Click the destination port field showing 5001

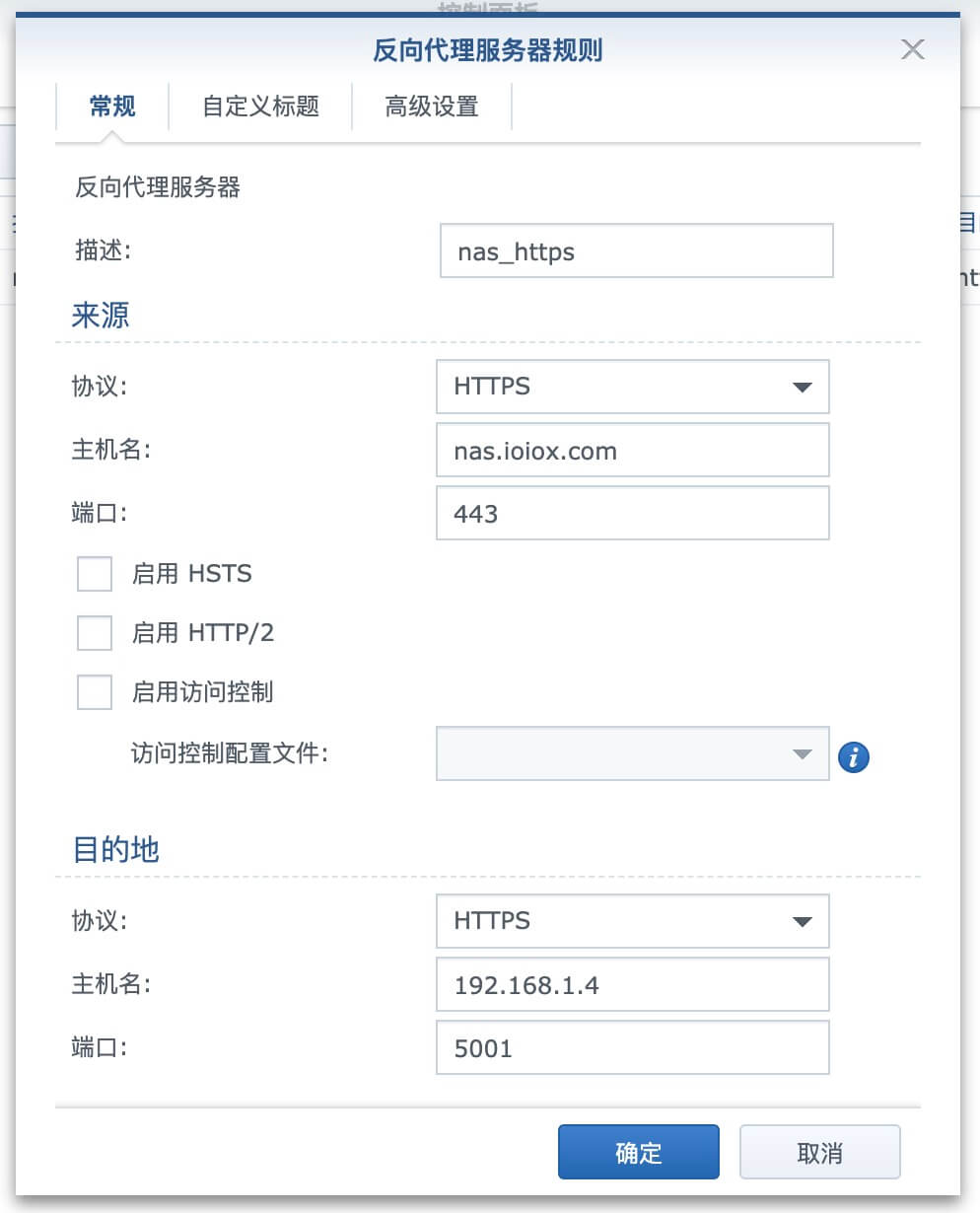632,1047
